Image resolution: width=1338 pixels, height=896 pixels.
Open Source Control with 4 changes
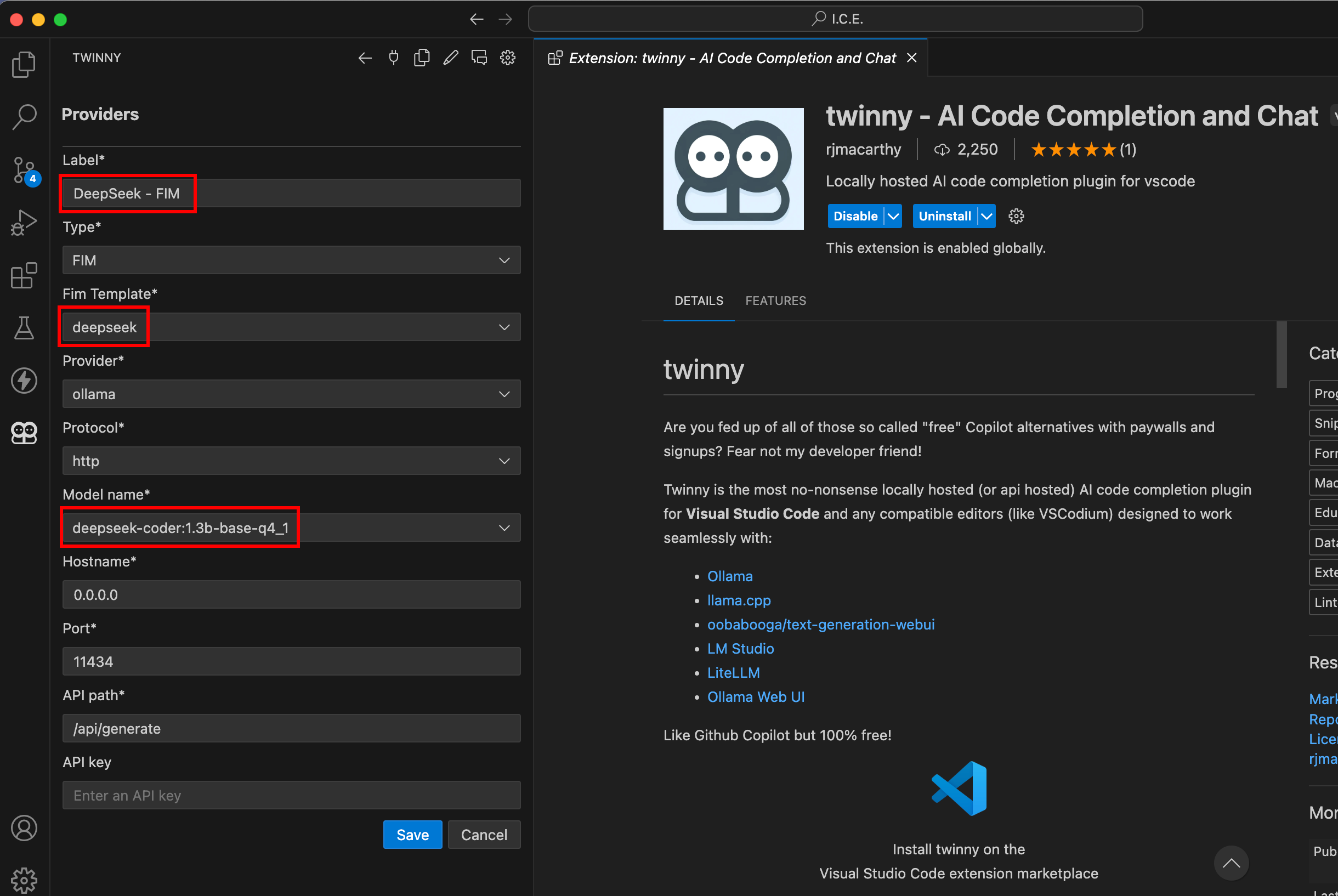[24, 171]
